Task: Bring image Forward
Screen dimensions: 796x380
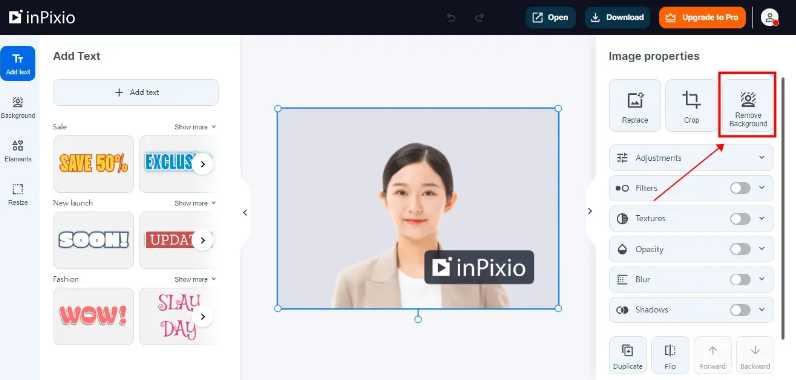Action: [713, 355]
